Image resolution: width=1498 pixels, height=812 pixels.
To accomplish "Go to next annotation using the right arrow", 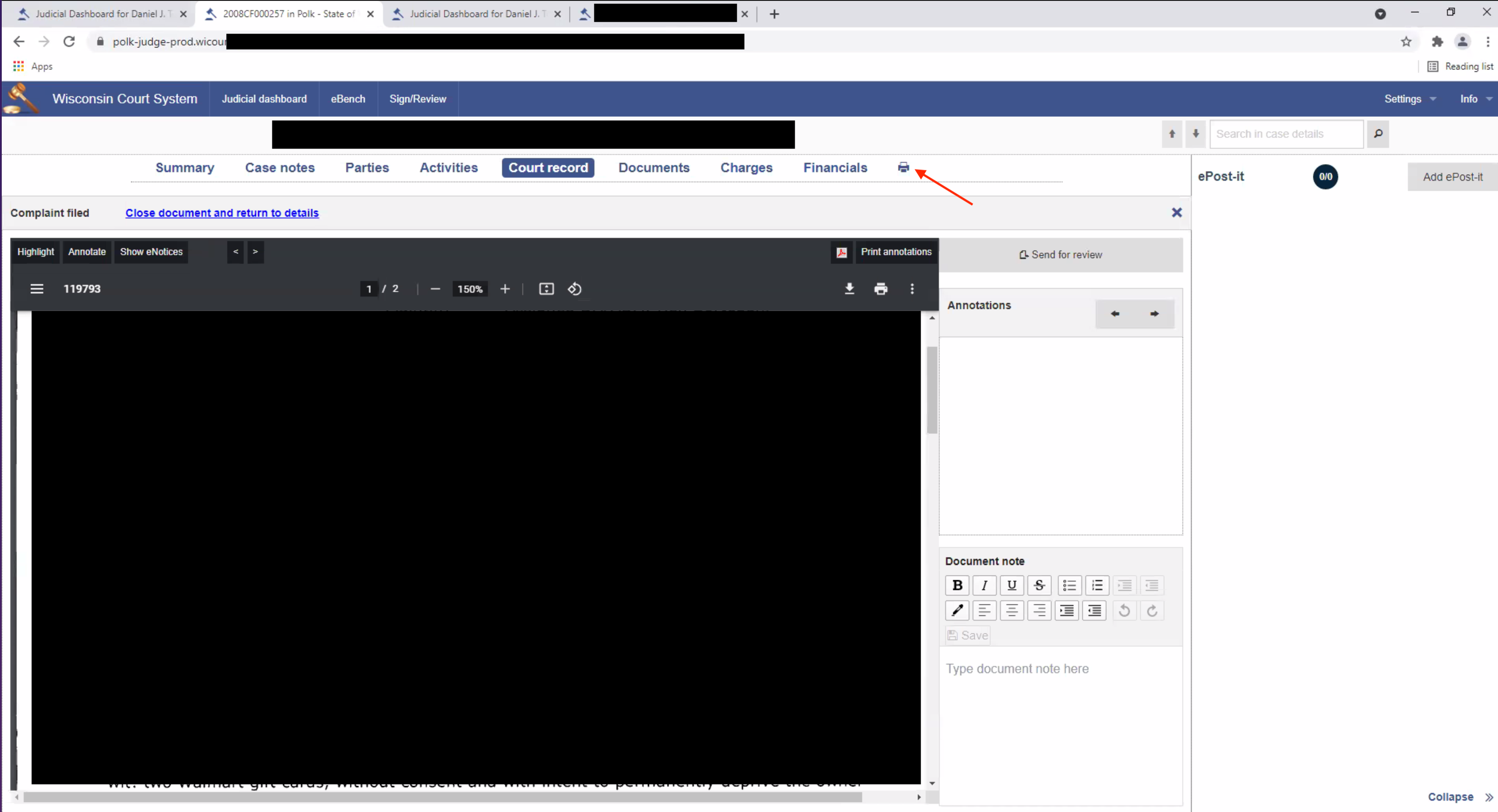I will (1154, 314).
